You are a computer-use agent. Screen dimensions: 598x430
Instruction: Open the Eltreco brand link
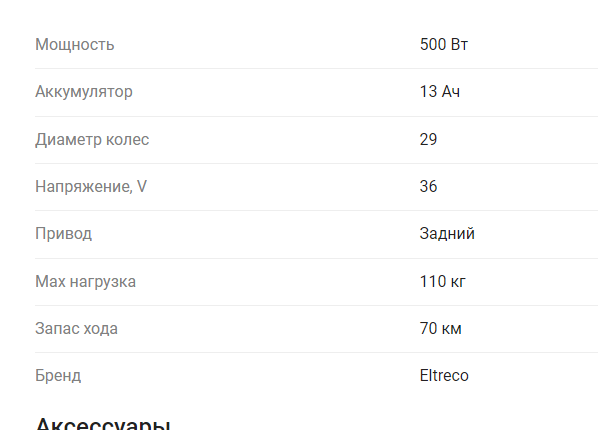pyautogui.click(x=444, y=376)
